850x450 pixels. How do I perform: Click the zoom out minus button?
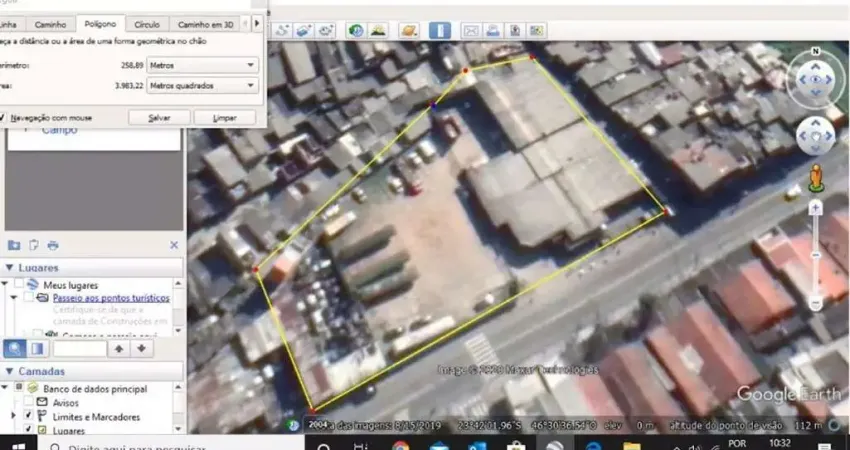point(815,303)
